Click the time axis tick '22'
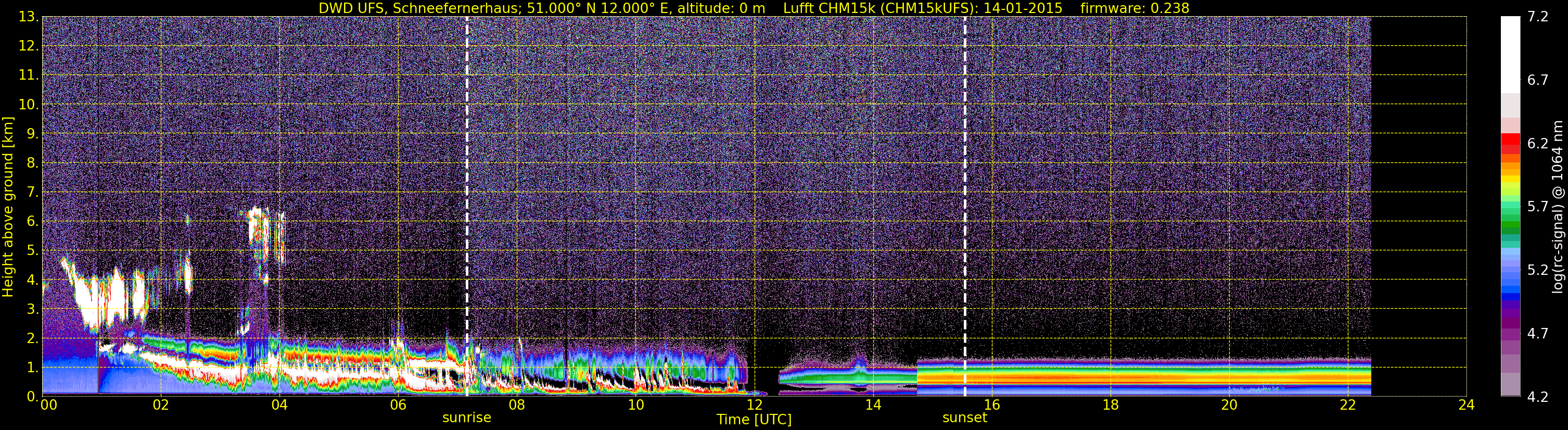This screenshot has width=1568, height=430. (1348, 406)
